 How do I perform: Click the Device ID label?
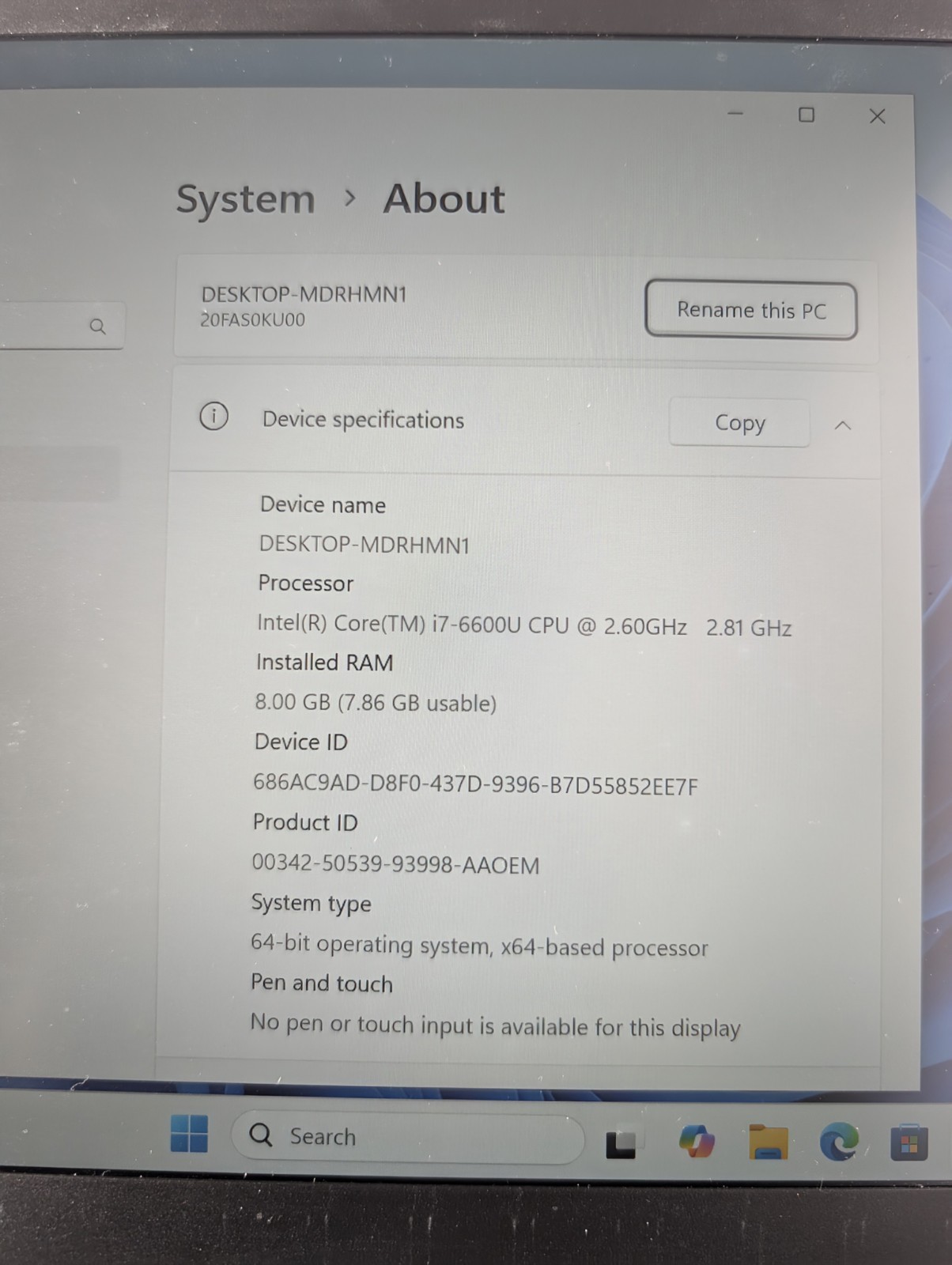coord(300,742)
